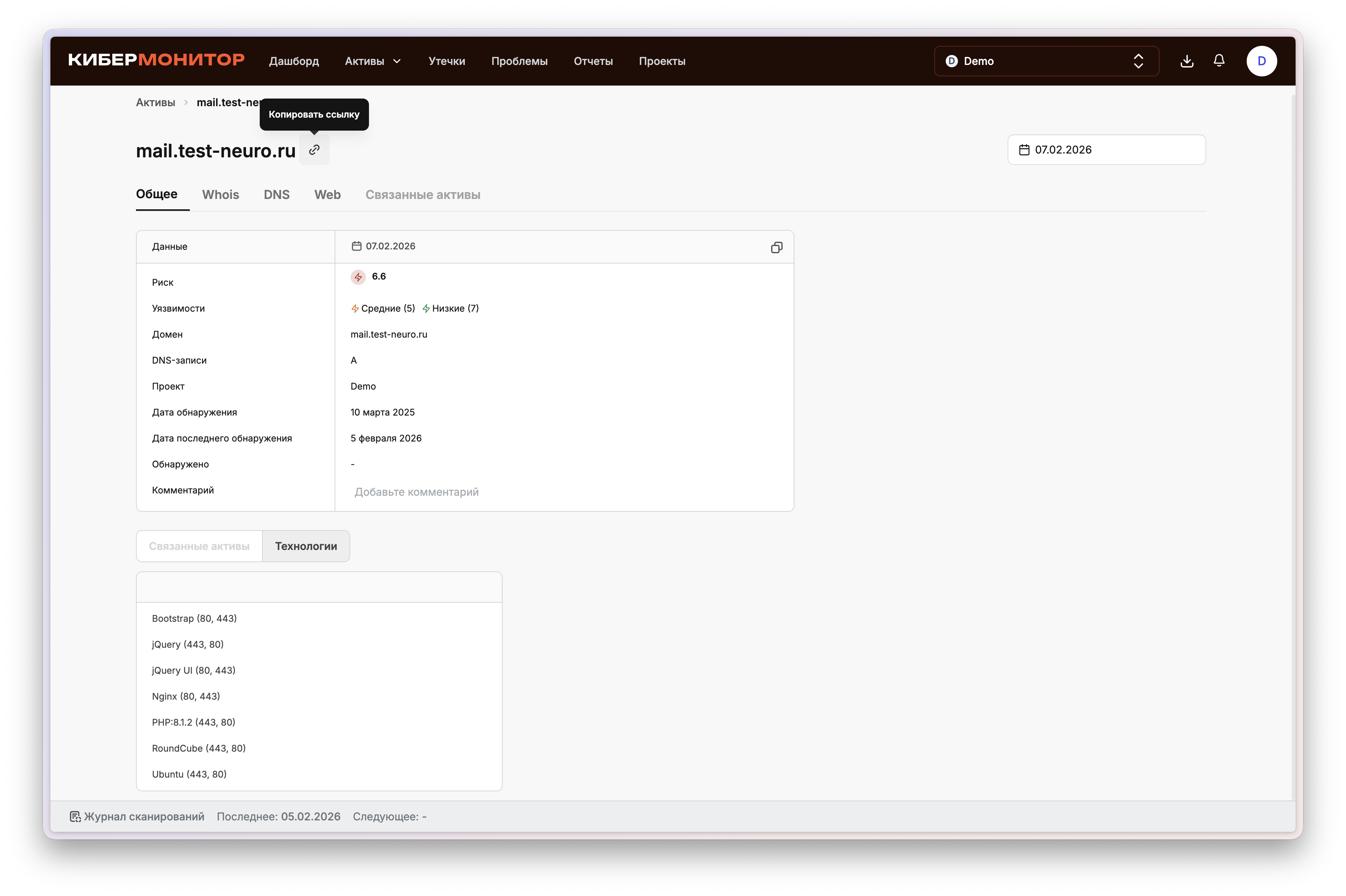Switch to the Whois tab
1346x896 pixels.
[220, 195]
